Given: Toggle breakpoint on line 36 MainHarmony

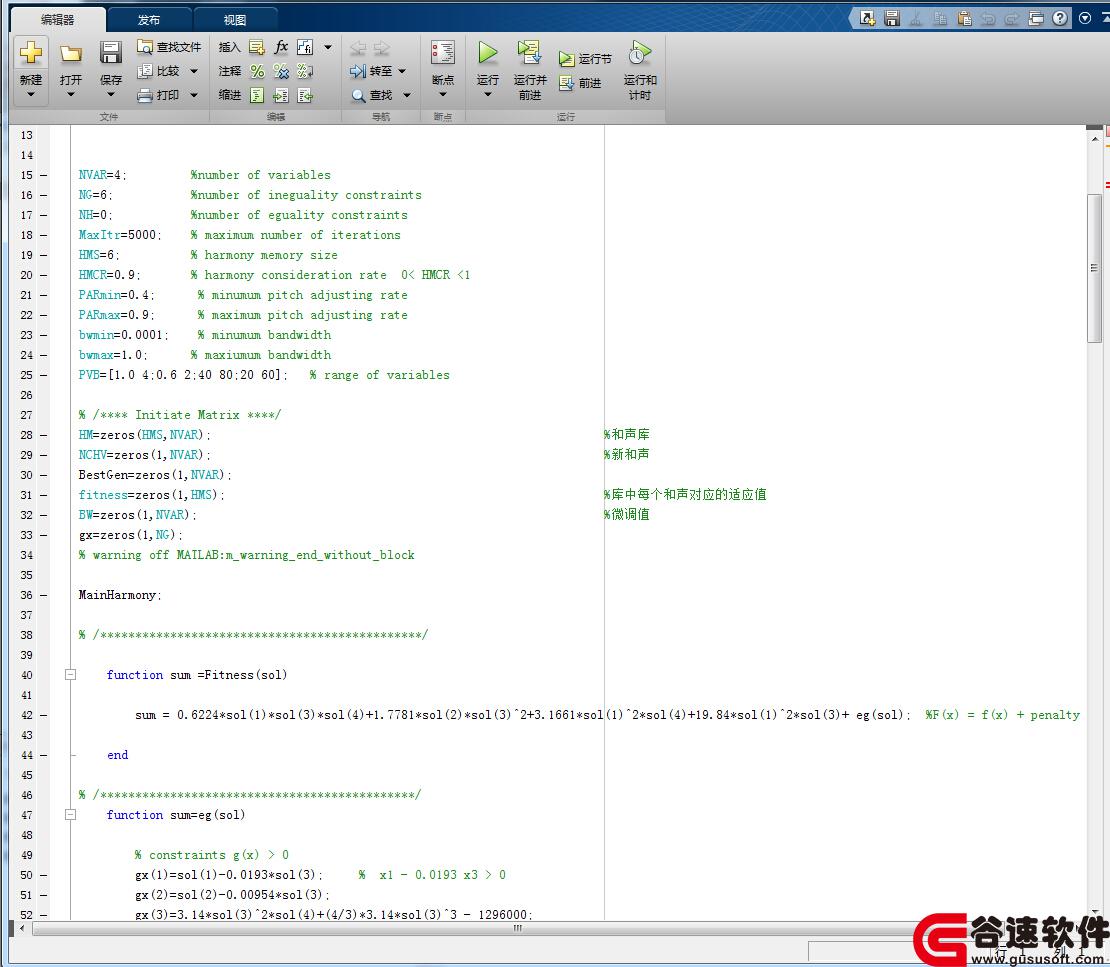Looking at the screenshot, I should point(43,595).
